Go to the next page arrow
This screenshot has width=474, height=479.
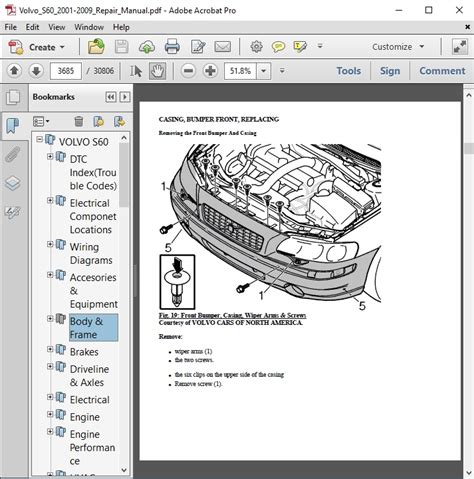[x=36, y=71]
